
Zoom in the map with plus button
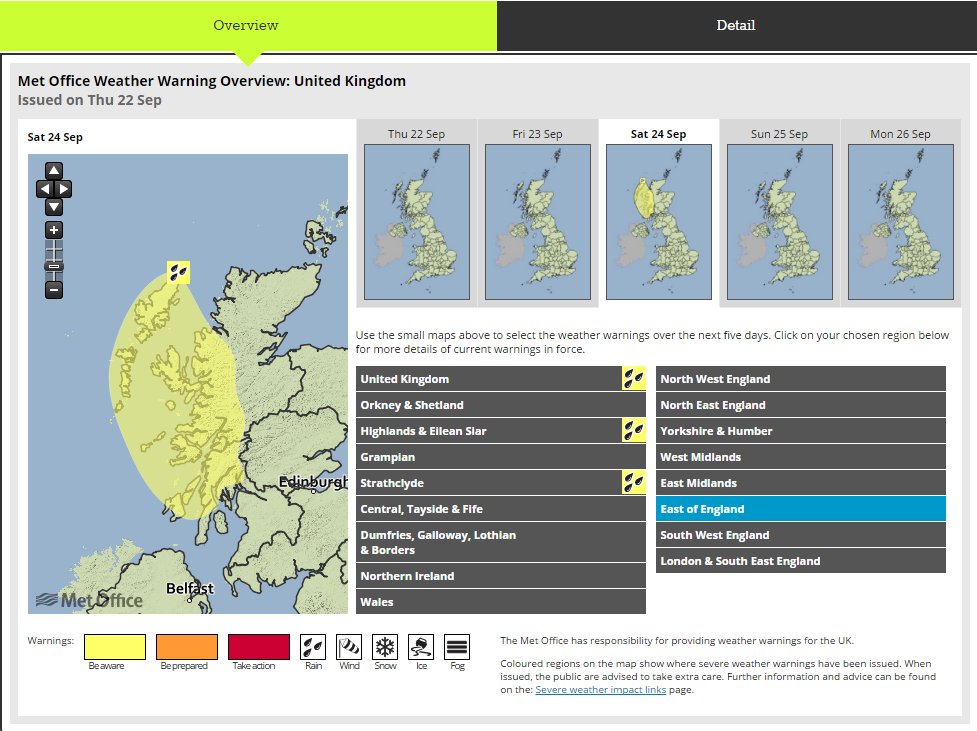click(54, 231)
